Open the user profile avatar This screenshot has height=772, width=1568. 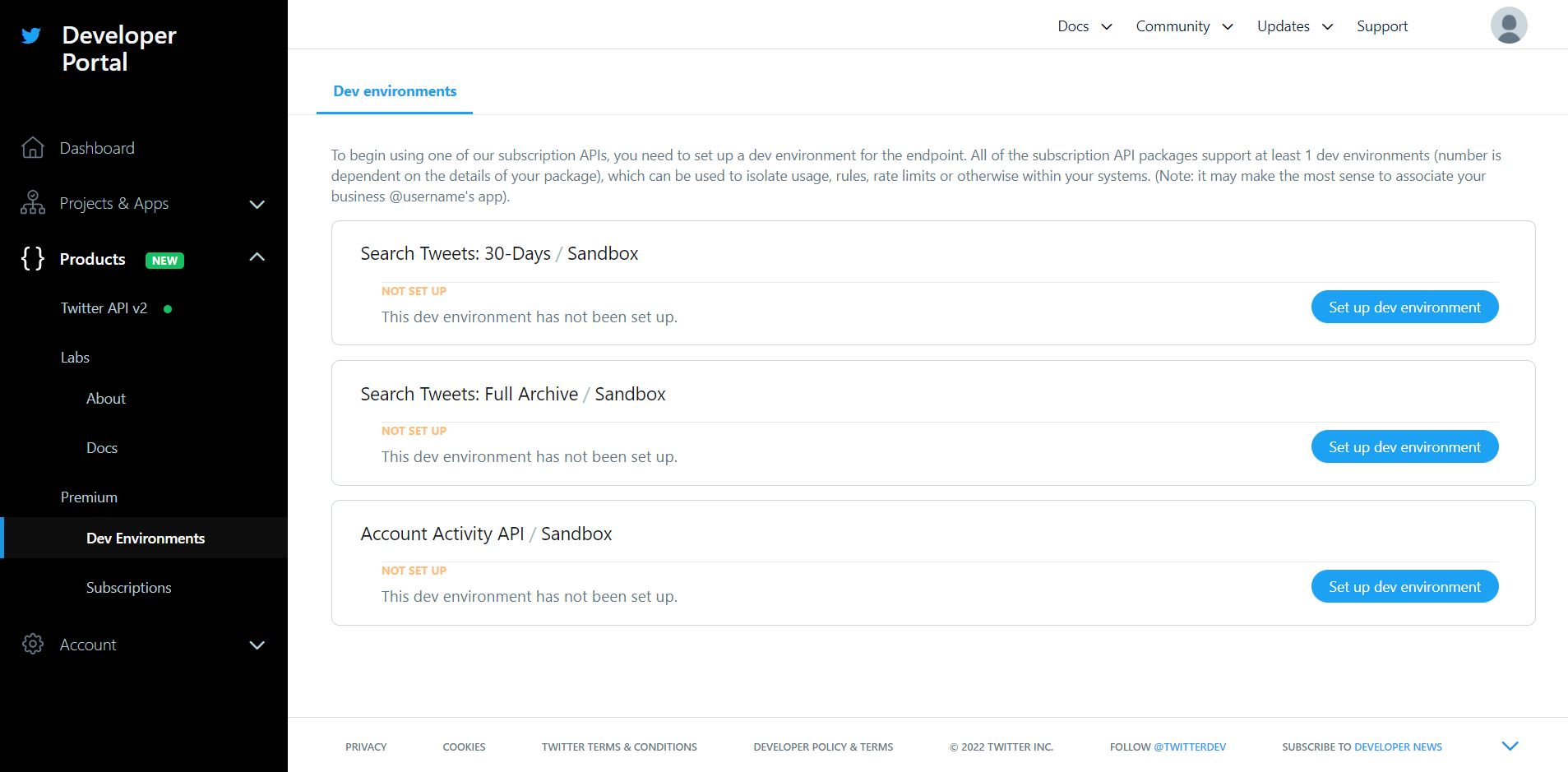coord(1509,25)
